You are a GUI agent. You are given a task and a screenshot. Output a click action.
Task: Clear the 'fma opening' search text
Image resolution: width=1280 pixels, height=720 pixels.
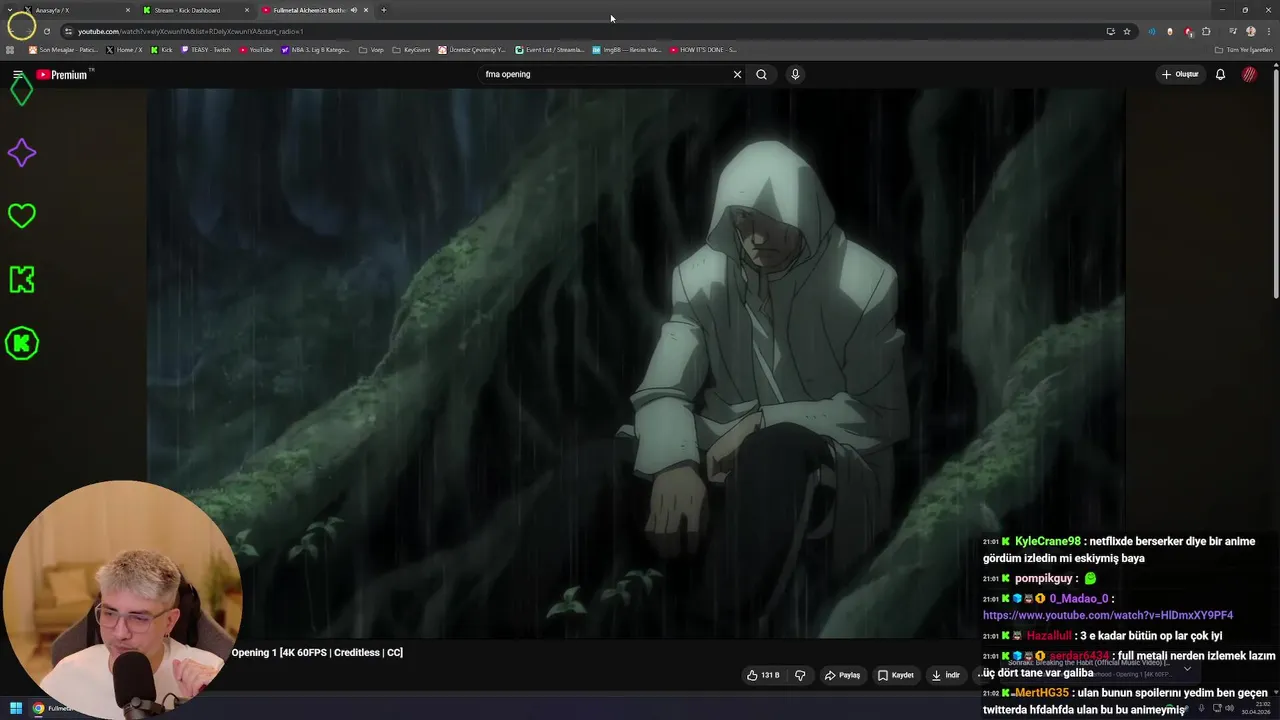pos(737,74)
